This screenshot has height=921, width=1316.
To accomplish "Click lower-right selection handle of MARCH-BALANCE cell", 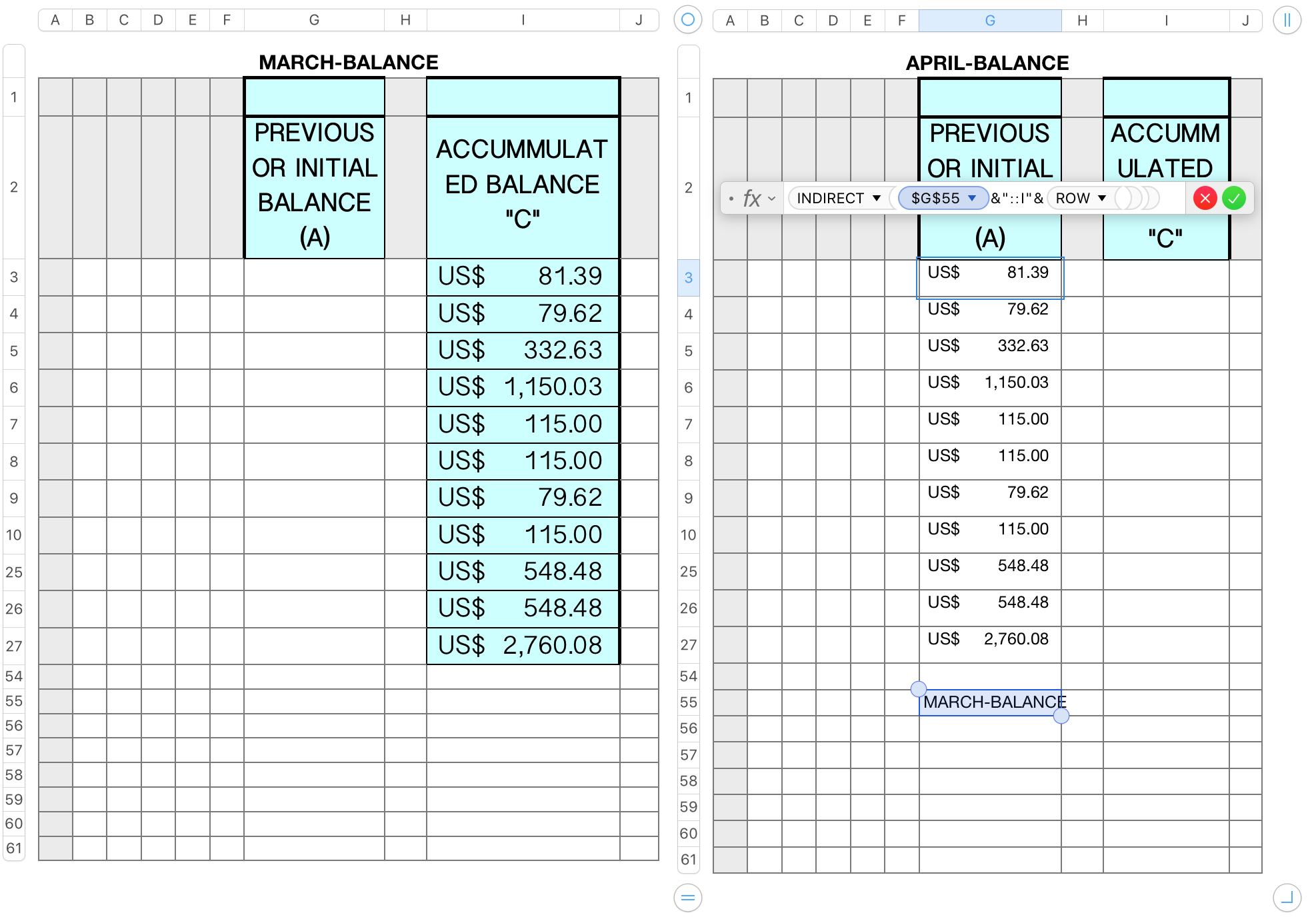I will (x=1061, y=716).
